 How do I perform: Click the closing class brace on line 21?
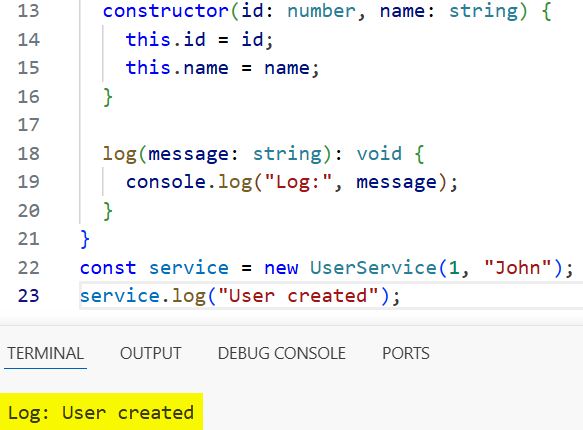(x=85, y=239)
